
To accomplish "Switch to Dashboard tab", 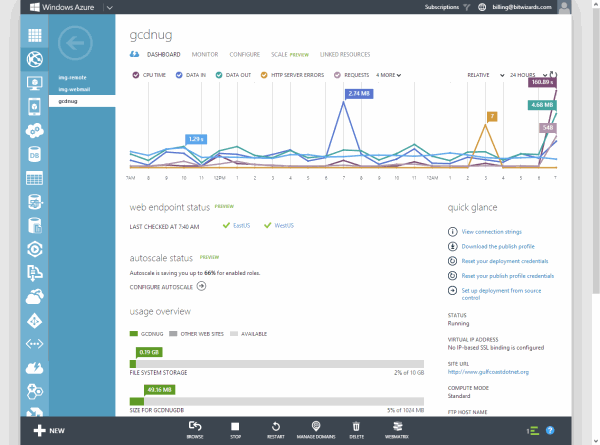I will [163, 54].
